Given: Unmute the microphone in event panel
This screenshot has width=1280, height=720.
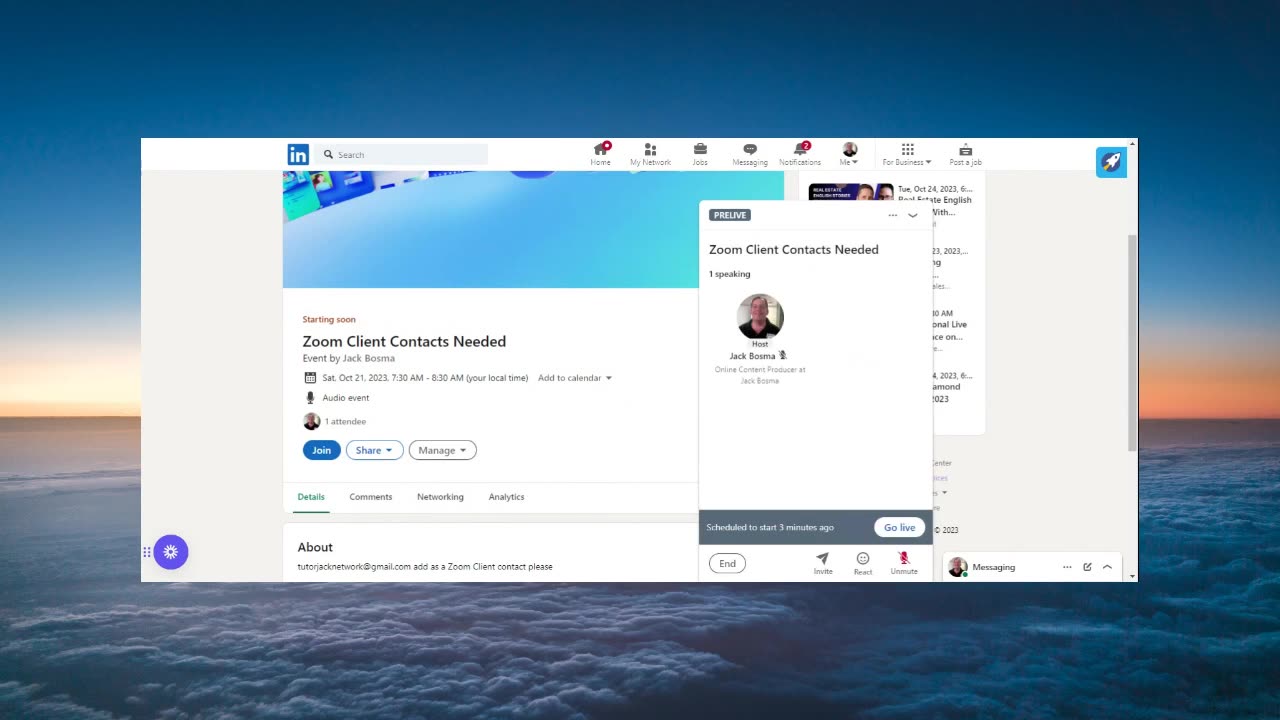Looking at the screenshot, I should [x=904, y=563].
